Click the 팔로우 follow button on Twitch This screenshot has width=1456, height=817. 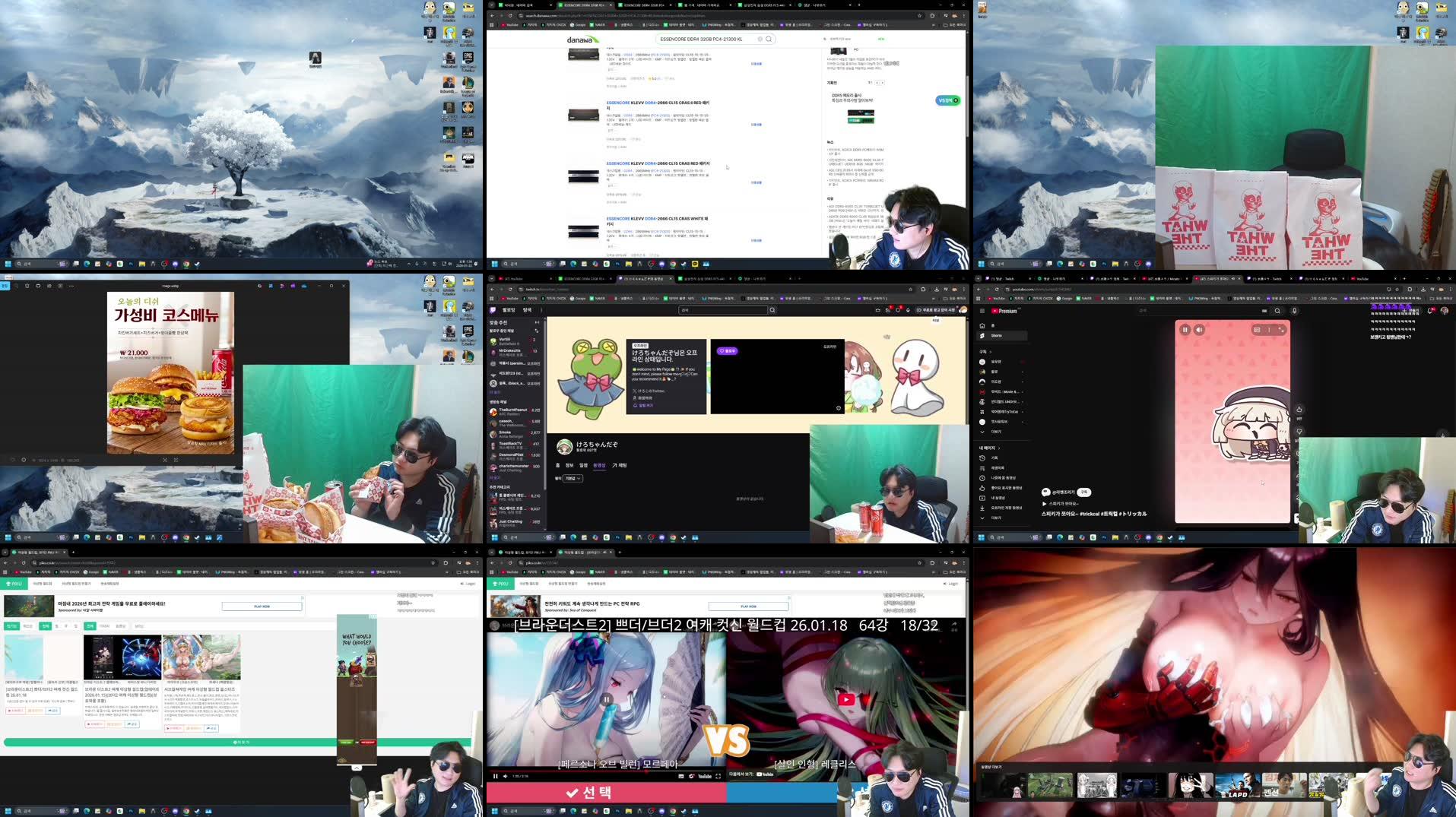(x=727, y=351)
